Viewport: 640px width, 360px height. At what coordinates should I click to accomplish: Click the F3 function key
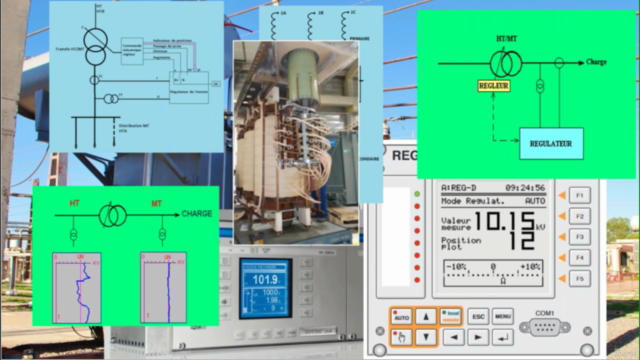point(580,237)
